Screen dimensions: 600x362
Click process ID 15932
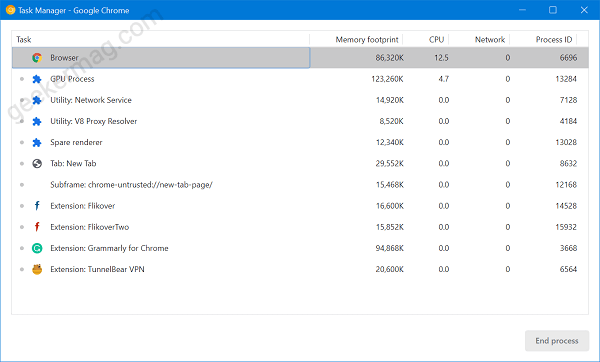tap(566, 227)
